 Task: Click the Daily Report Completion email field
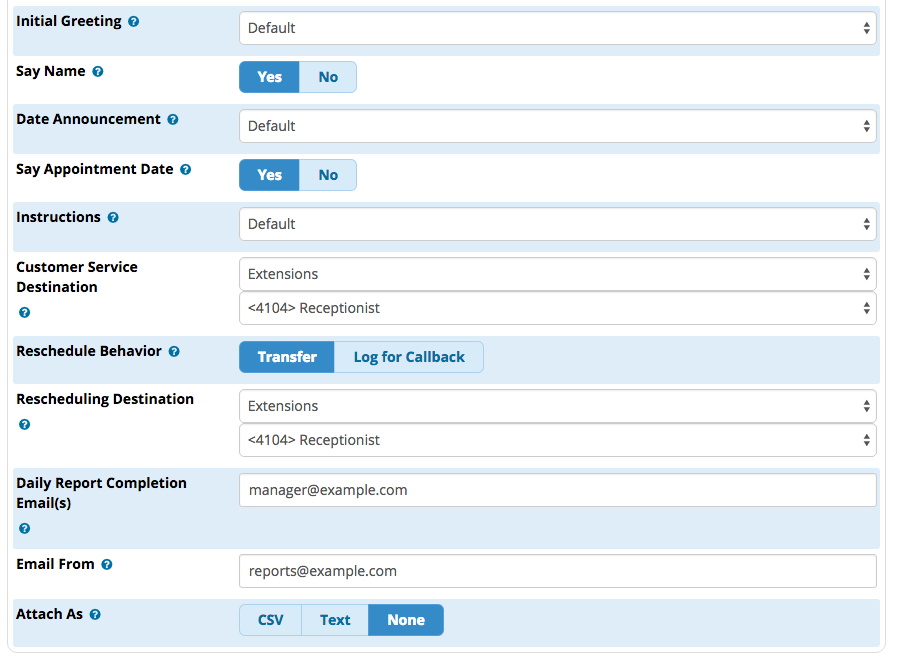click(558, 490)
